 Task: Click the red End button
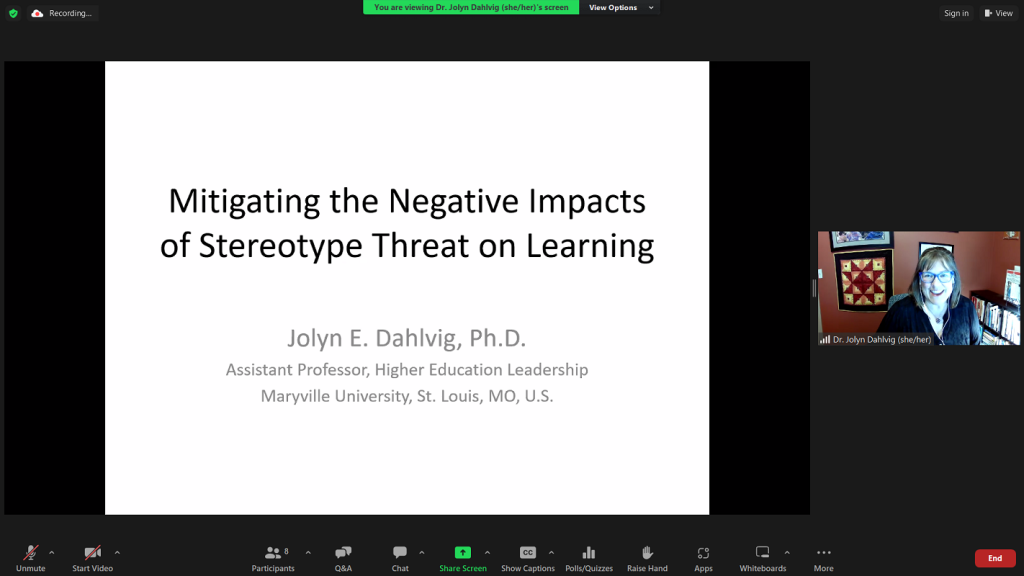[x=994, y=558]
